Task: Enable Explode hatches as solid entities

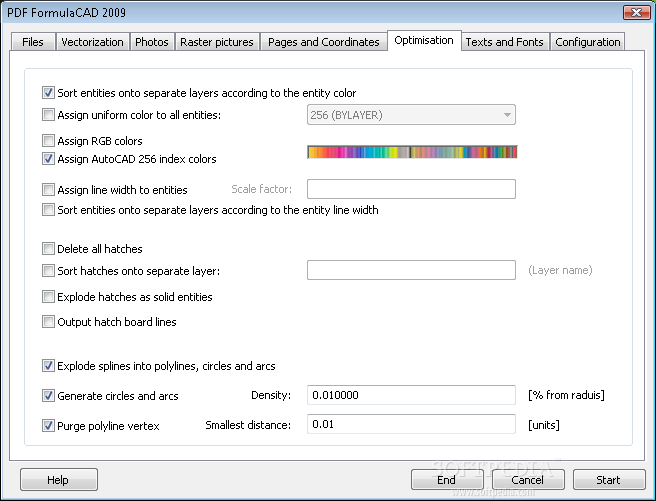Action: (x=48, y=297)
